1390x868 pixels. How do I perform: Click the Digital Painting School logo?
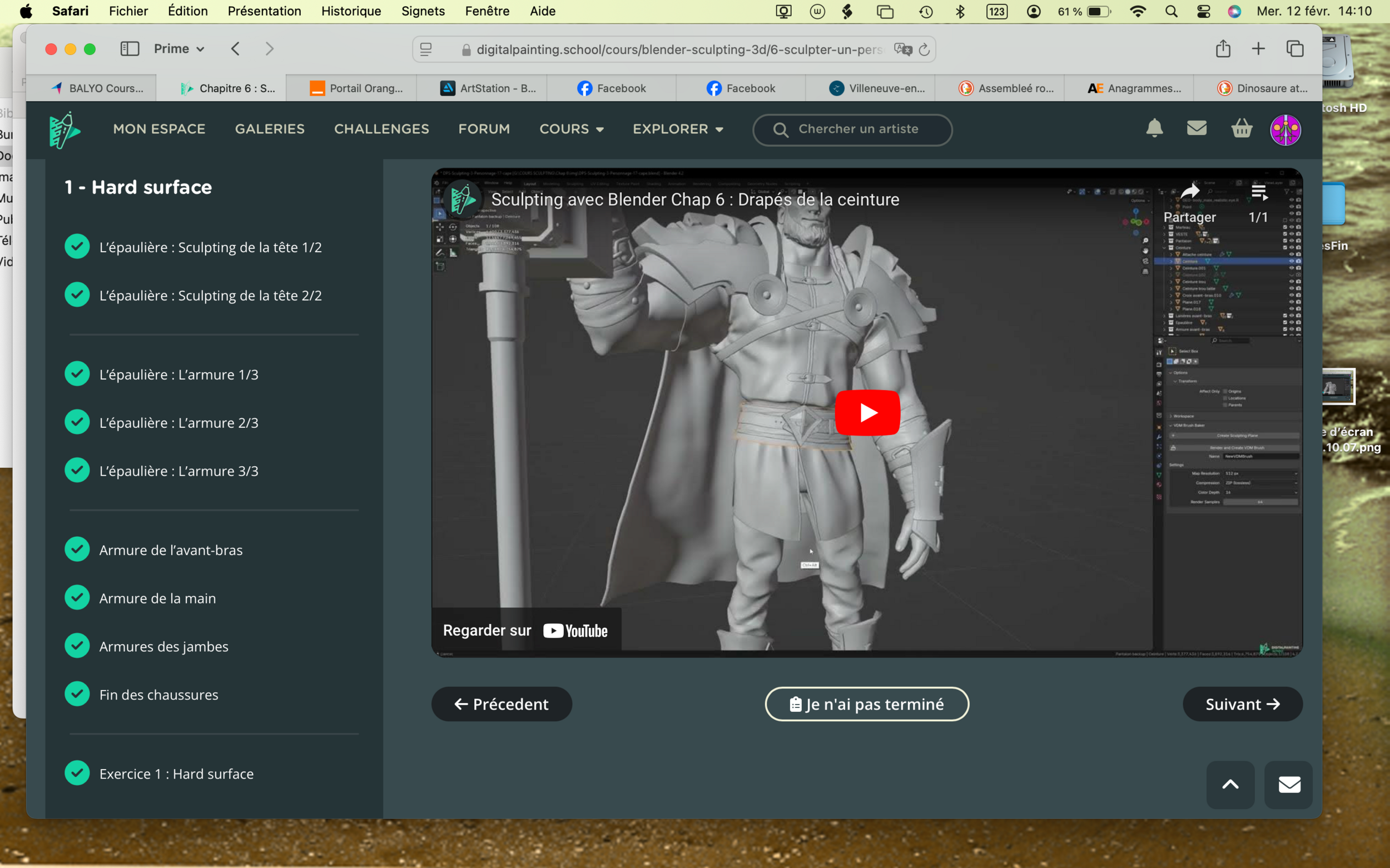[x=64, y=129]
